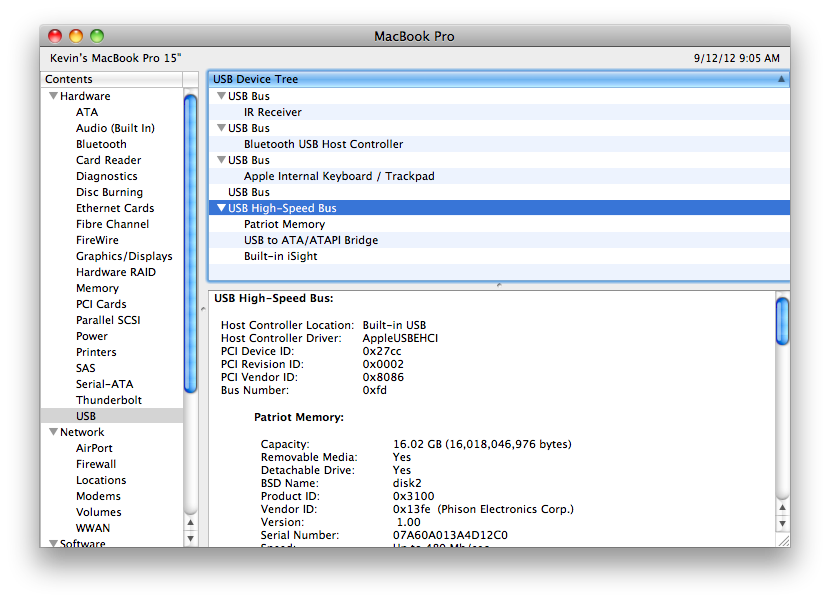Click the 9/12/12 9:05 AM timestamp
Screen dimensions: 830x602
[737, 58]
